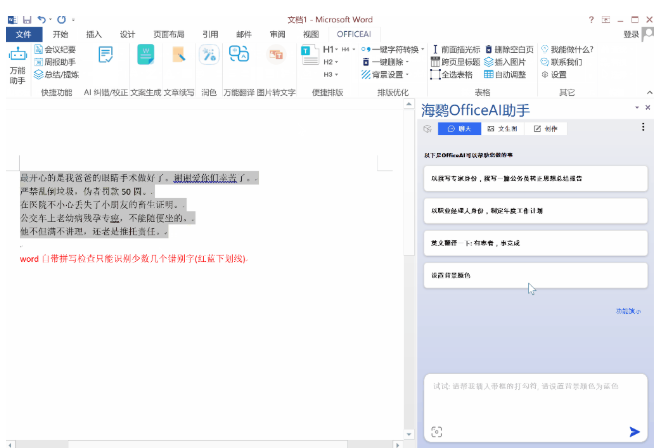Image resolution: width=654 pixels, height=448 pixels.
Task: Close the 海鹦OfficeAI助手 task pane
Action: coord(648,108)
